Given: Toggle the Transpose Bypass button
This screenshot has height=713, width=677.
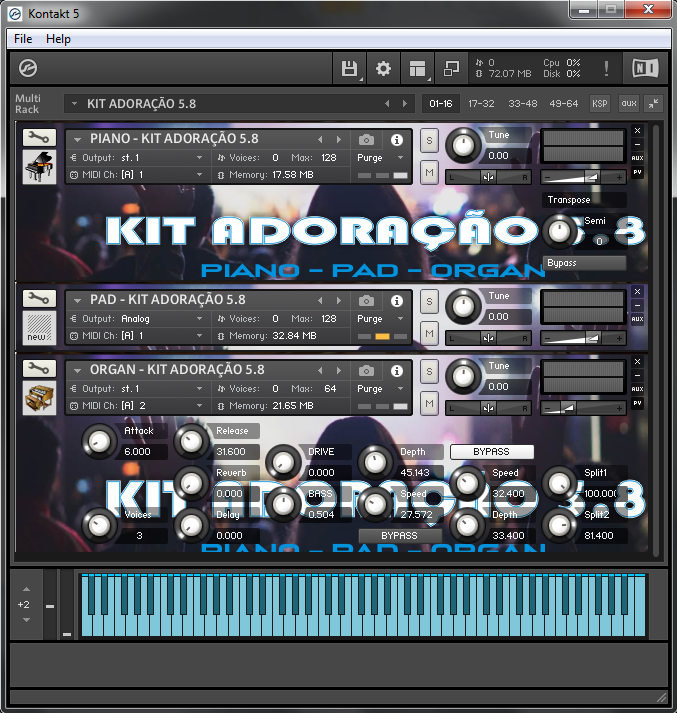Looking at the screenshot, I should [584, 263].
